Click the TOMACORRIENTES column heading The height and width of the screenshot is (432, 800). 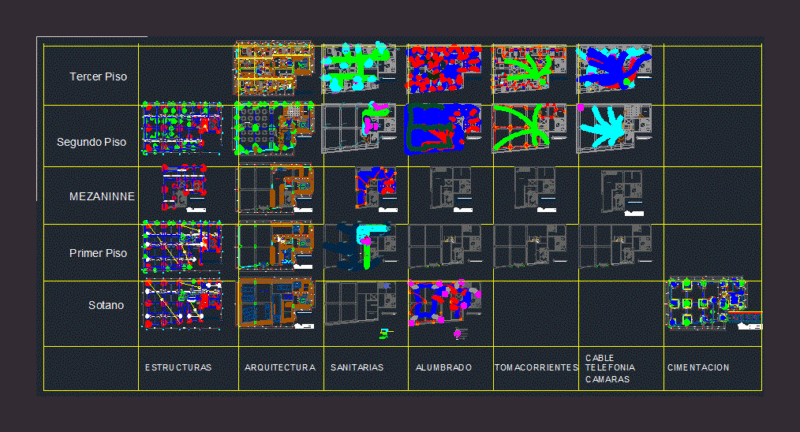[536, 367]
